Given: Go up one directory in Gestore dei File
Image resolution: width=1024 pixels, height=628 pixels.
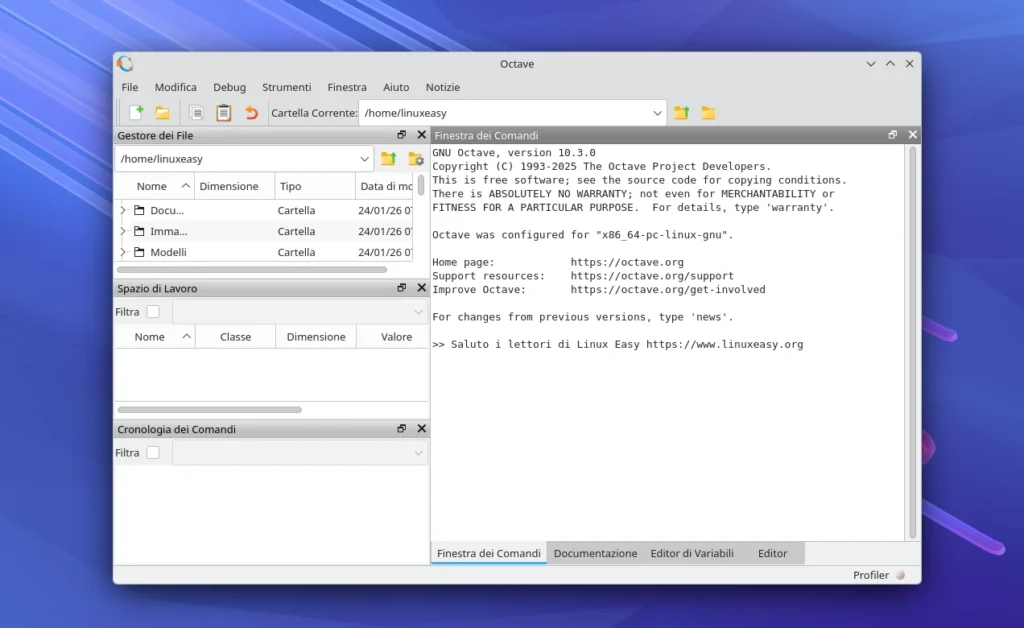Looking at the screenshot, I should (388, 159).
